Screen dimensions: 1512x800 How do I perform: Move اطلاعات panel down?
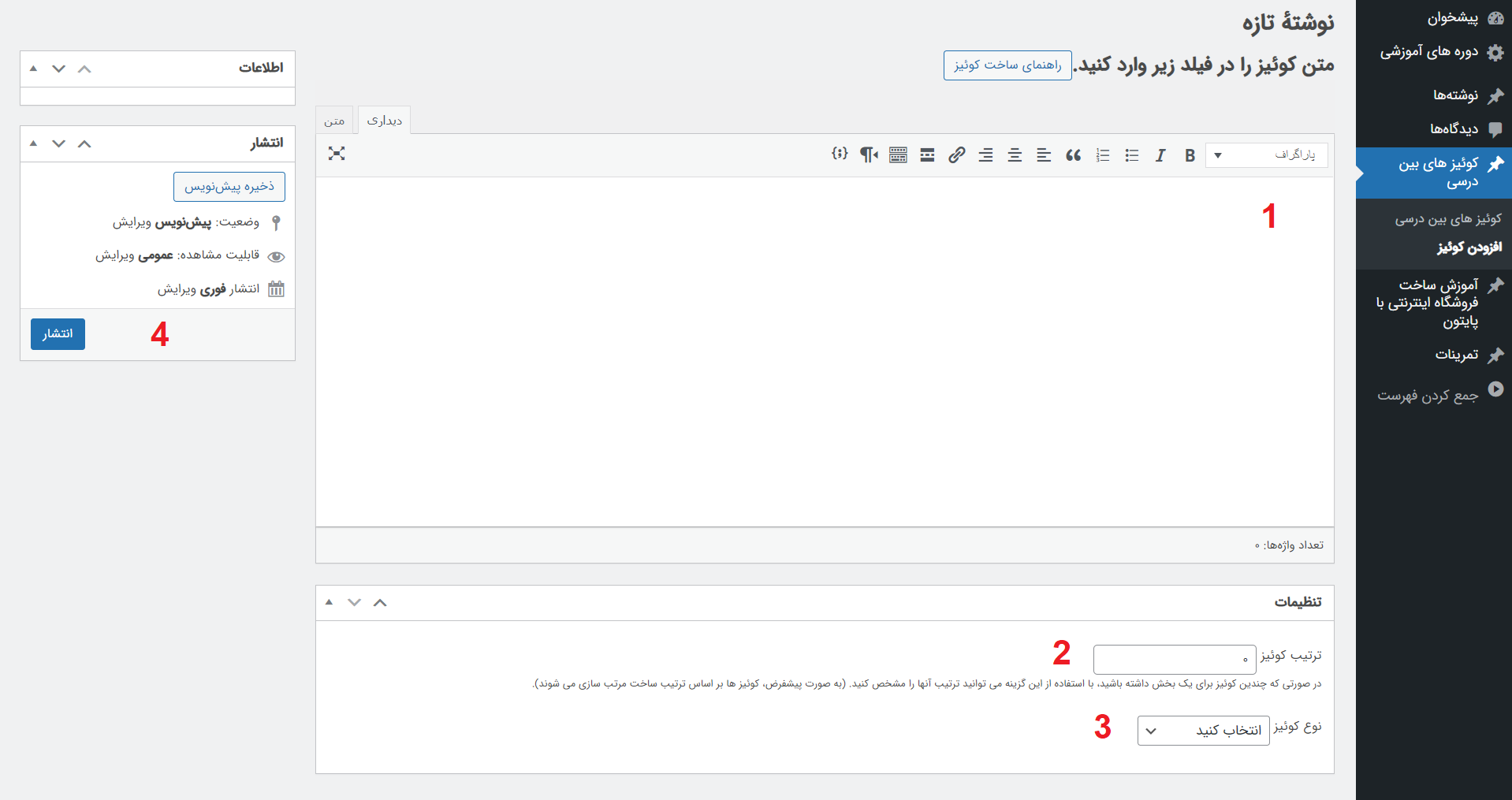click(58, 69)
